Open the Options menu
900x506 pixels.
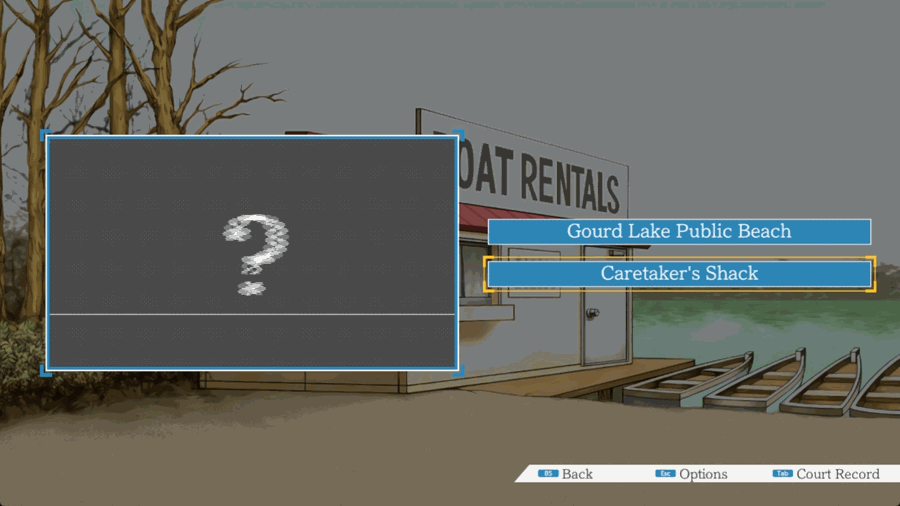pyautogui.click(x=703, y=474)
